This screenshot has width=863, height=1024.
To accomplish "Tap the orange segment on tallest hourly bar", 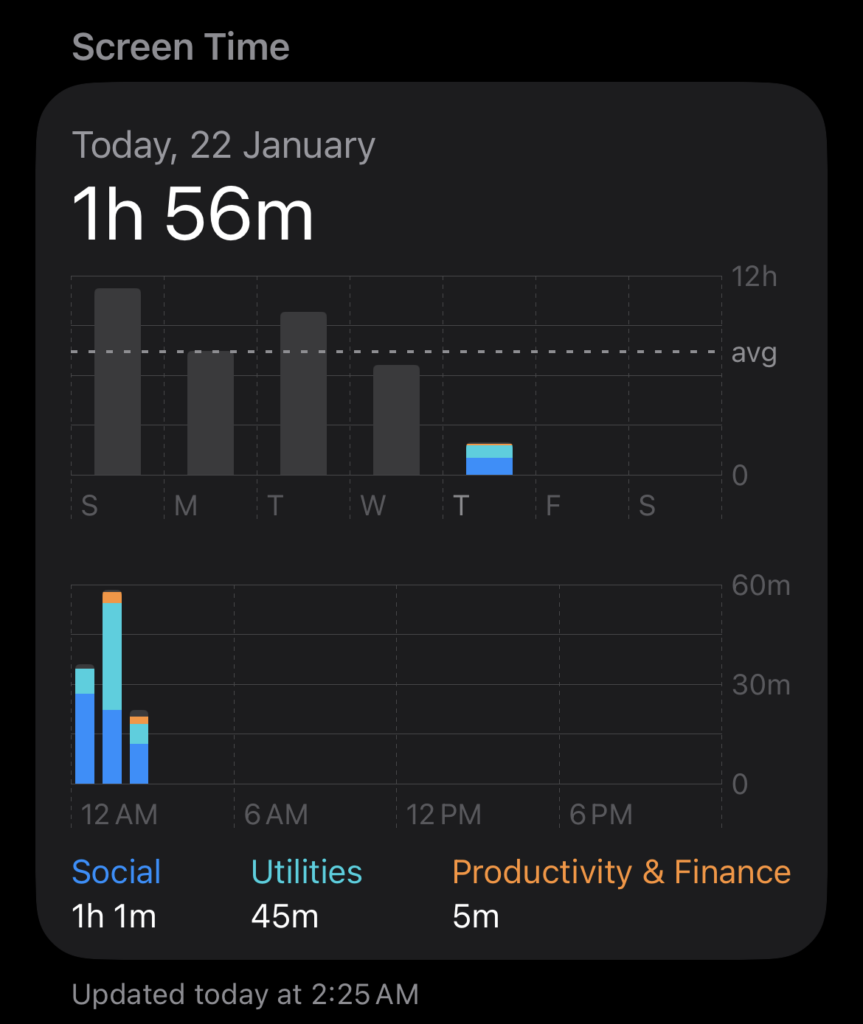I will [112, 597].
